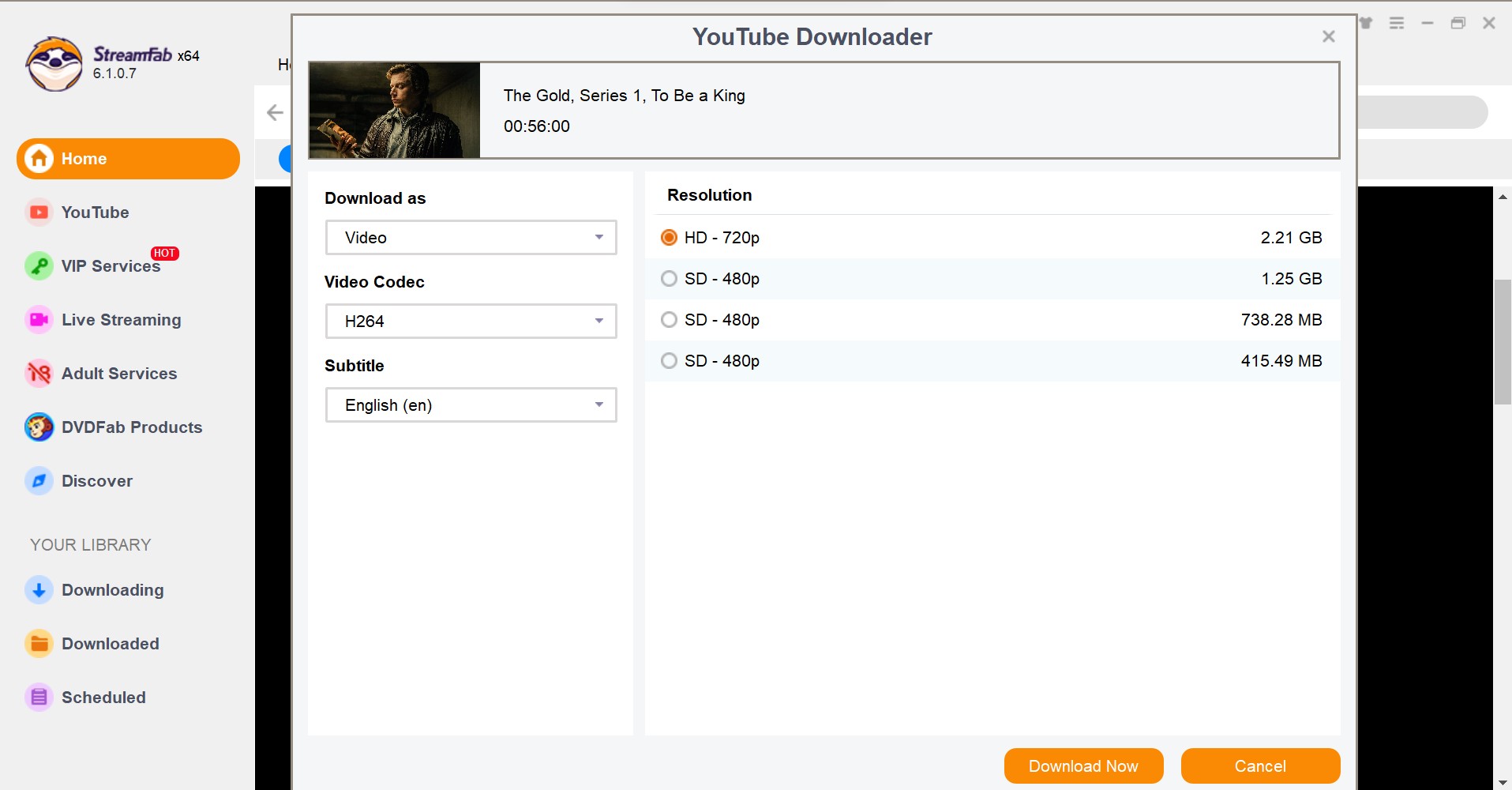Click the shirt skin icon in title bar
Viewport: 1512px width, 790px height.
coord(1367,23)
